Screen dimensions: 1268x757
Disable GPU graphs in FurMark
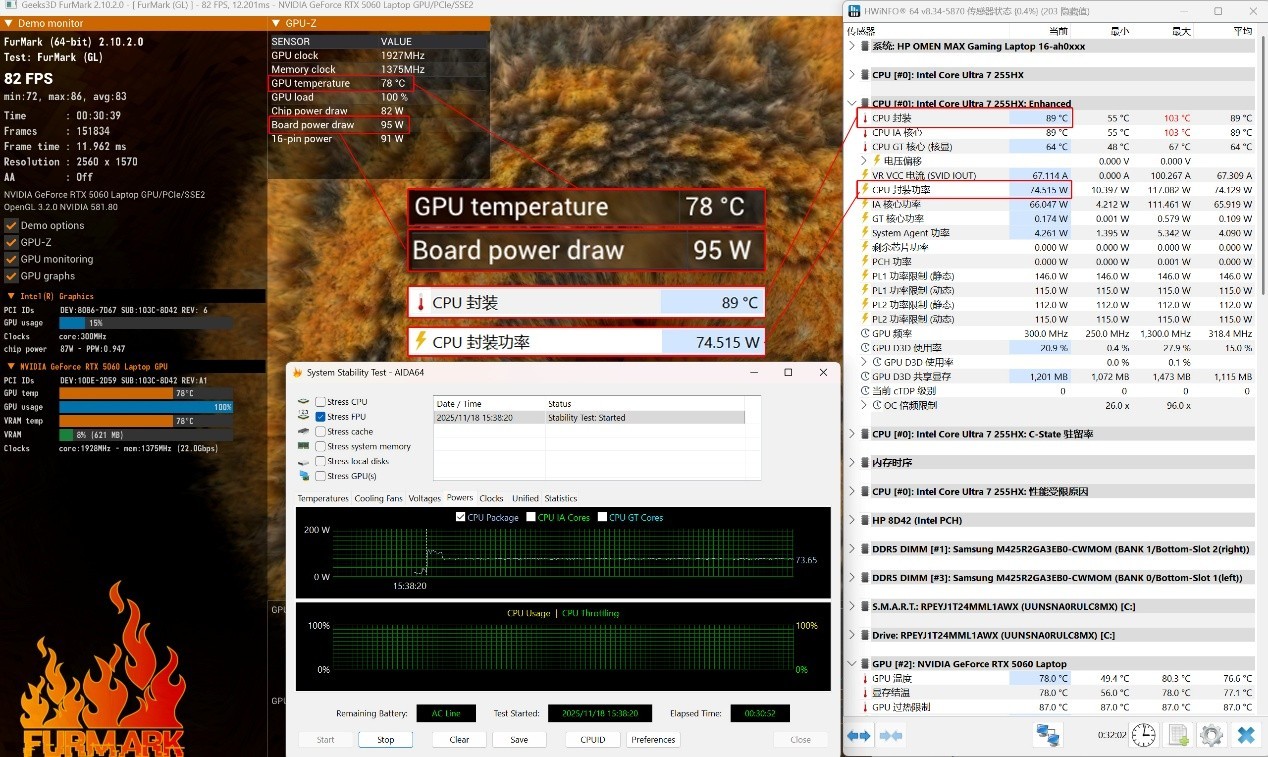pyautogui.click(x=12, y=276)
